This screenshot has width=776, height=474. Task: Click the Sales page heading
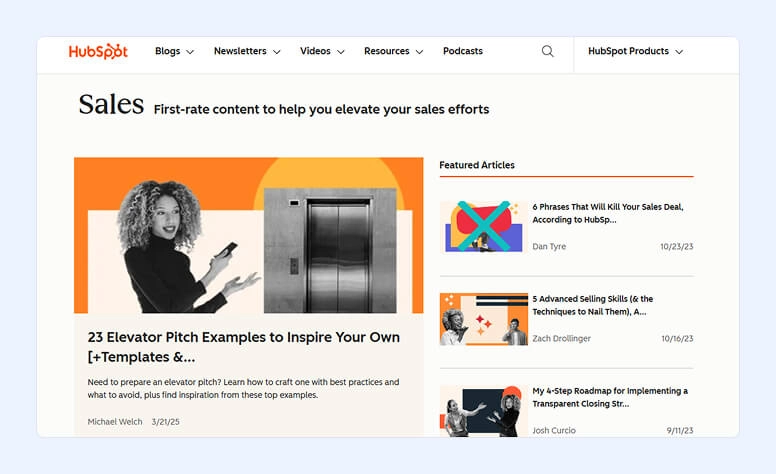pos(111,104)
